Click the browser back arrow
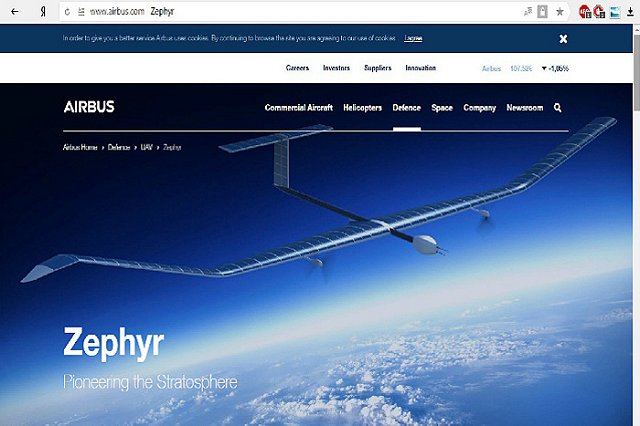Image resolution: width=640 pixels, height=426 pixels. tap(15, 11)
